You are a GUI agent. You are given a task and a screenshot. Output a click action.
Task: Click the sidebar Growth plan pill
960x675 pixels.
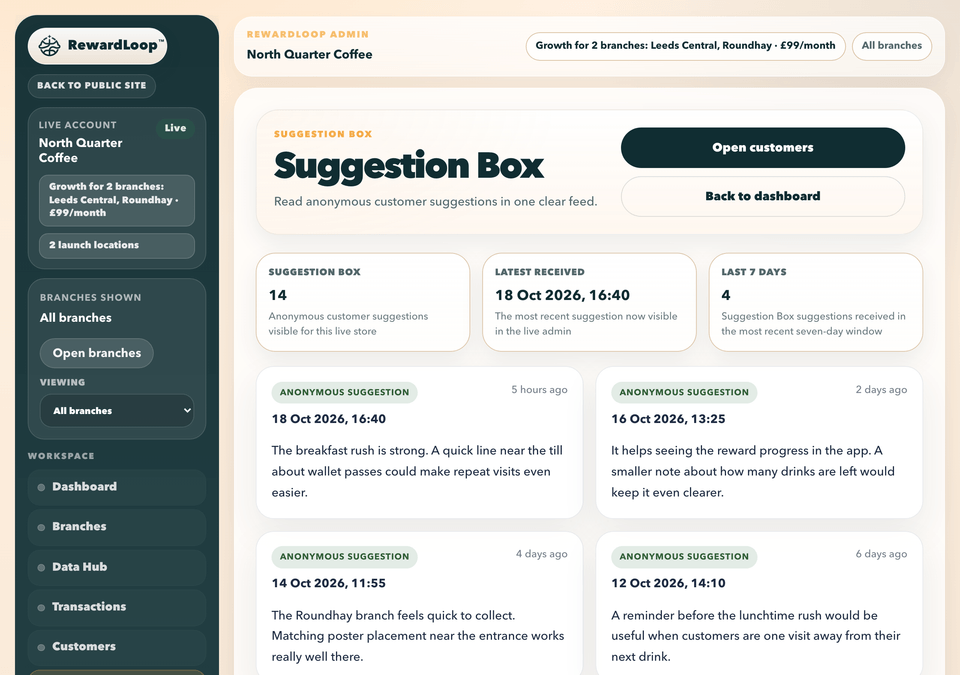tap(117, 200)
